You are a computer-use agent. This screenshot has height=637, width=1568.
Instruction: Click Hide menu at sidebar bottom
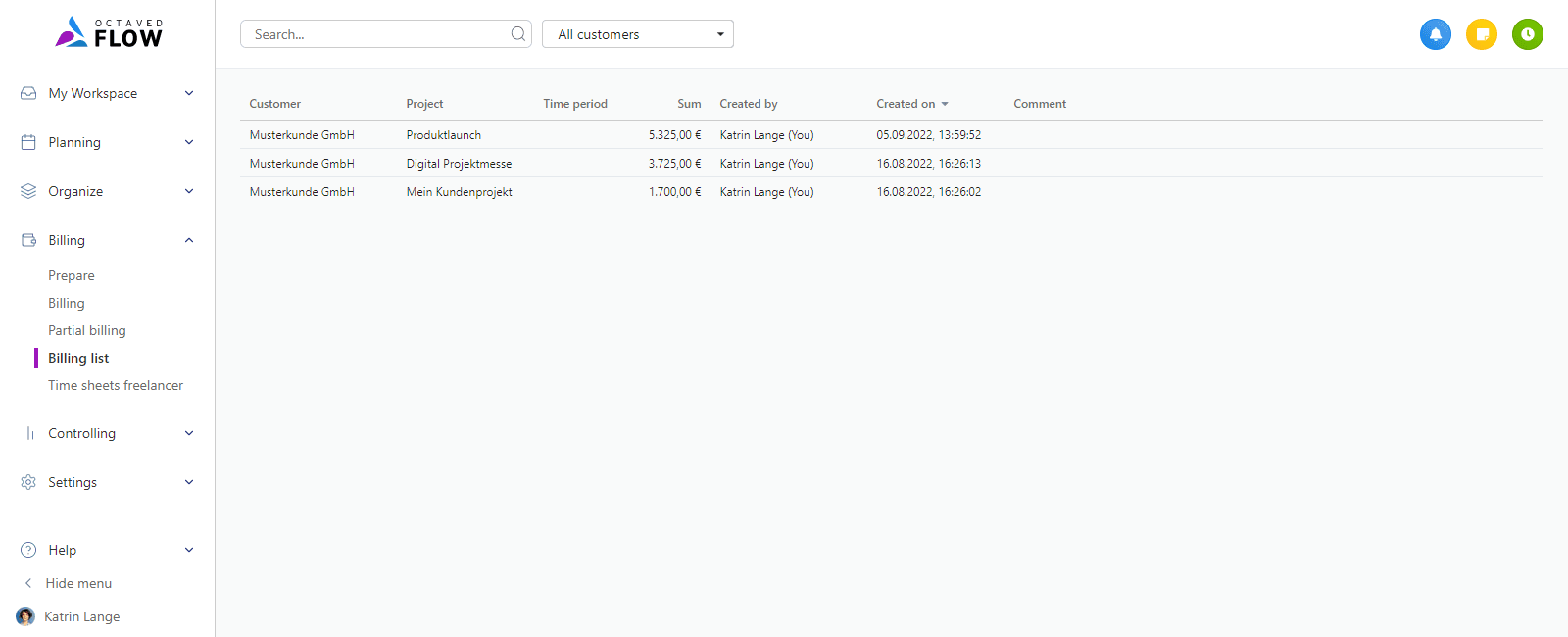[x=78, y=583]
